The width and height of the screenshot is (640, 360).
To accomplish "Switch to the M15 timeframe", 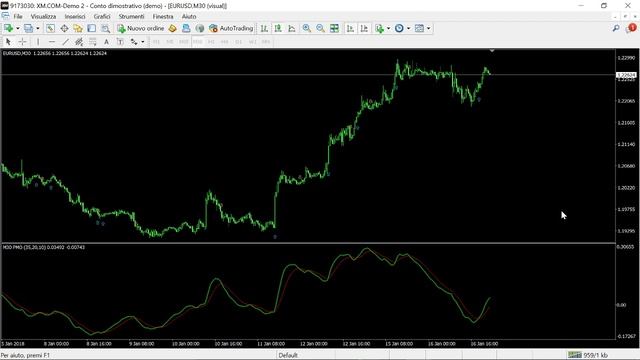I will pyautogui.click(x=183, y=42).
